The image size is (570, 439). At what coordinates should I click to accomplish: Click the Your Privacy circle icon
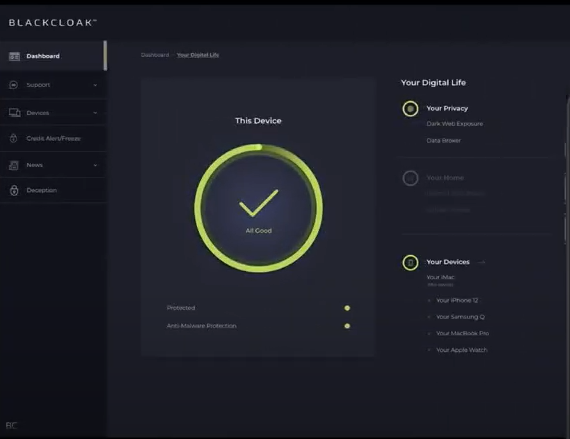pyautogui.click(x=410, y=109)
